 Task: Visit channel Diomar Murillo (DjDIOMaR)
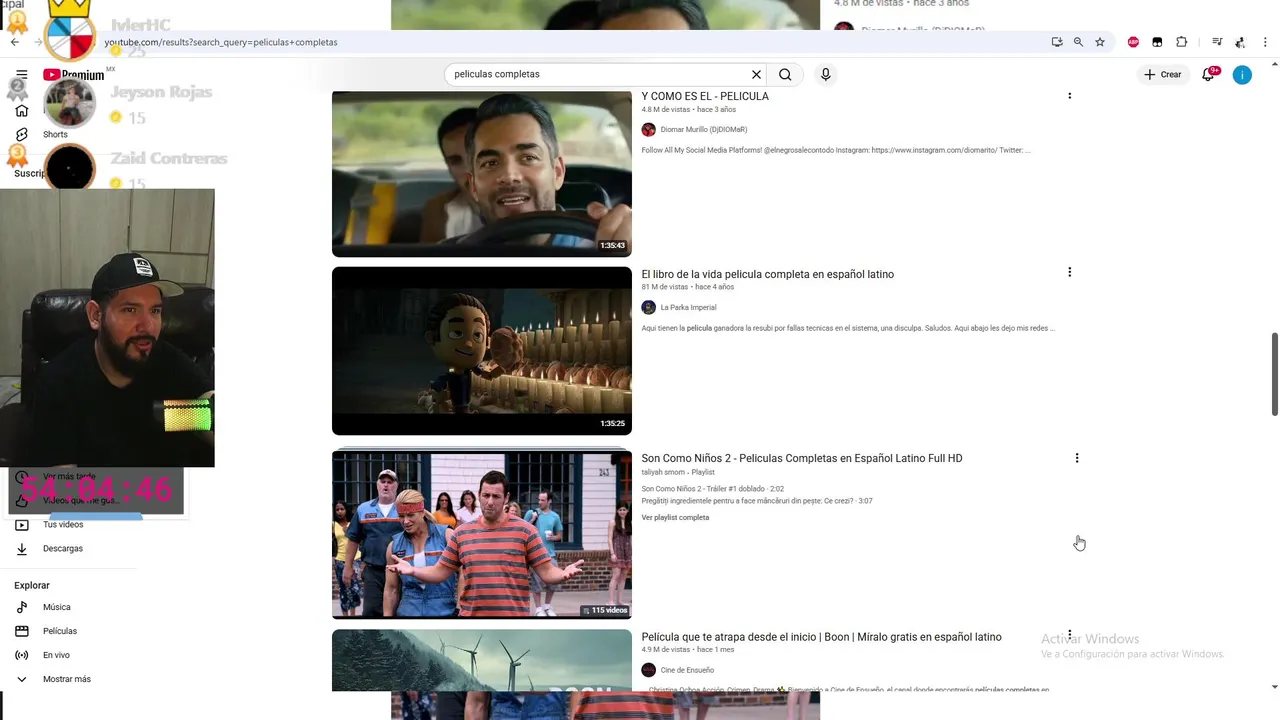(704, 130)
